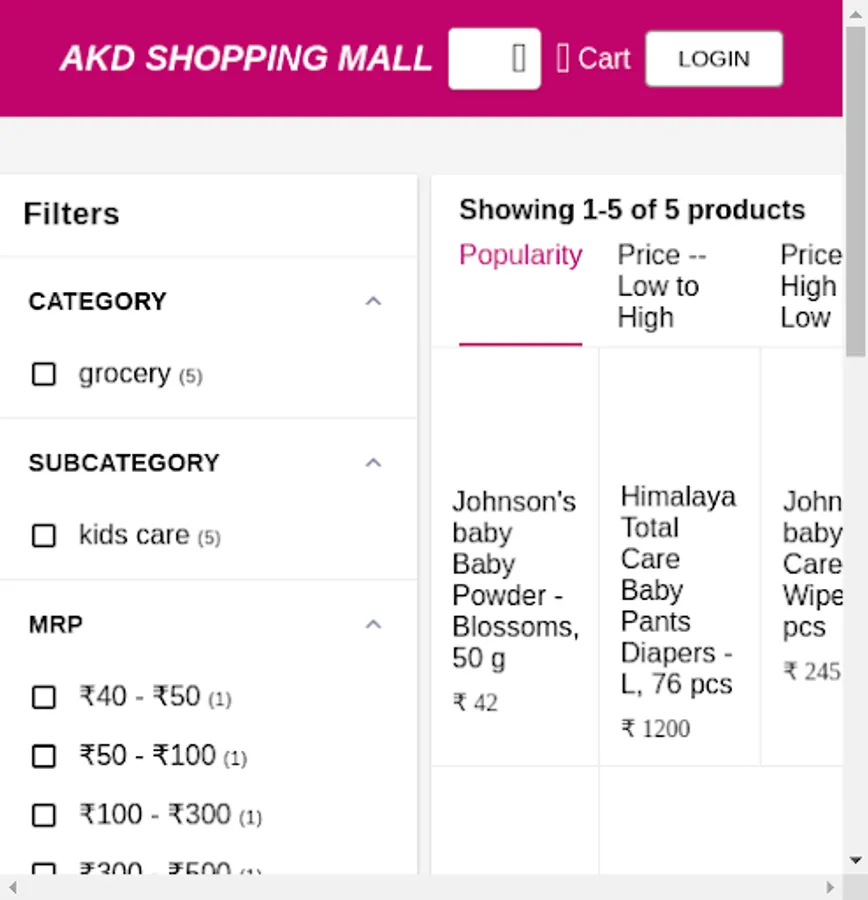Open Himalaya Total Care Baby Pants Diapers
Viewport: 868px width, 900px height.
(677, 590)
